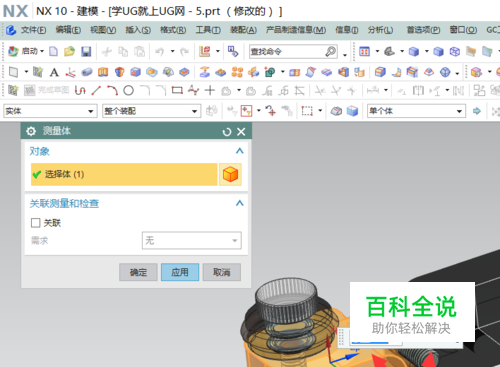
Task: Click the Unite boolean icon (green shapes)
Action: (270, 72)
